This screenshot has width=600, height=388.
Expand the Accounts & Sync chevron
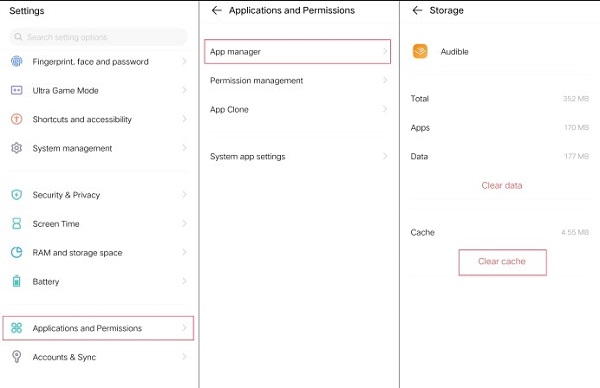click(184, 357)
